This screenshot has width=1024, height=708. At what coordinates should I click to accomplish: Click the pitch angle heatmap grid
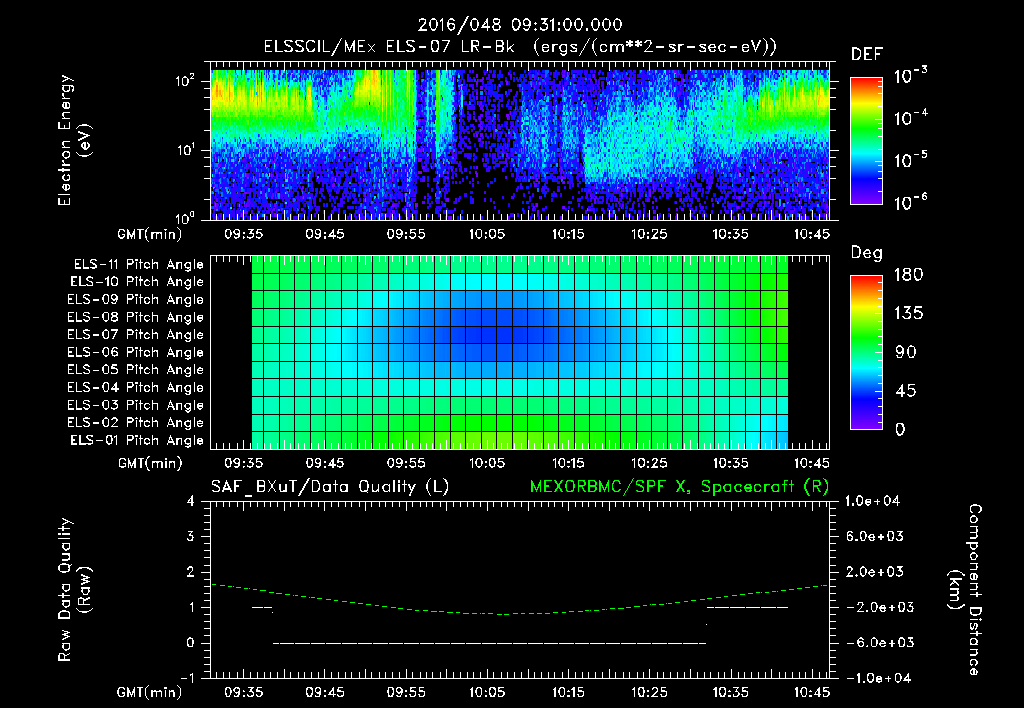[x=520, y=352]
